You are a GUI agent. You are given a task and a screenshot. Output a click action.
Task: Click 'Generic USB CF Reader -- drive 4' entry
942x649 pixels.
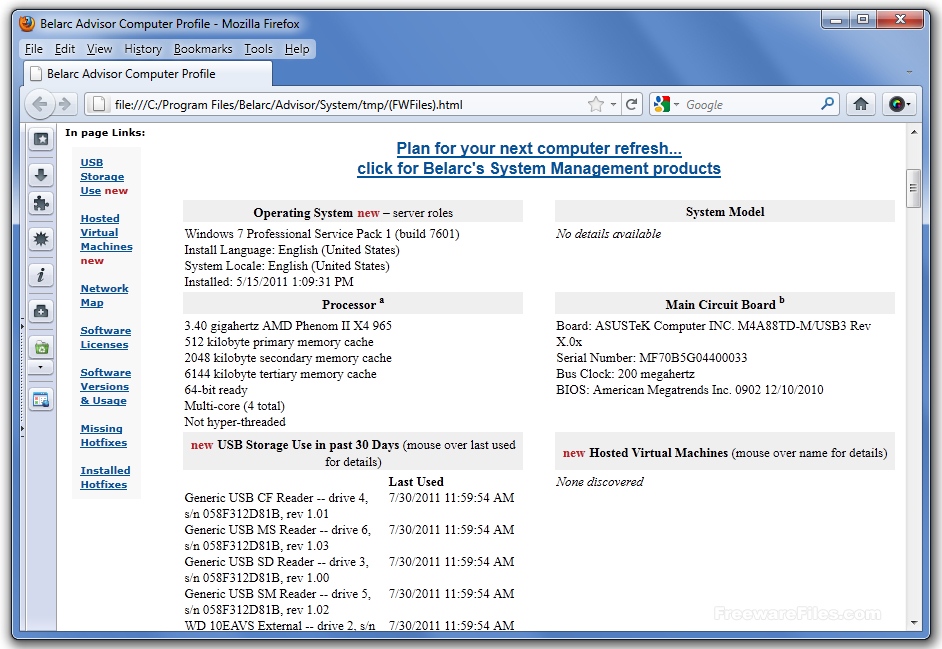[276, 505]
